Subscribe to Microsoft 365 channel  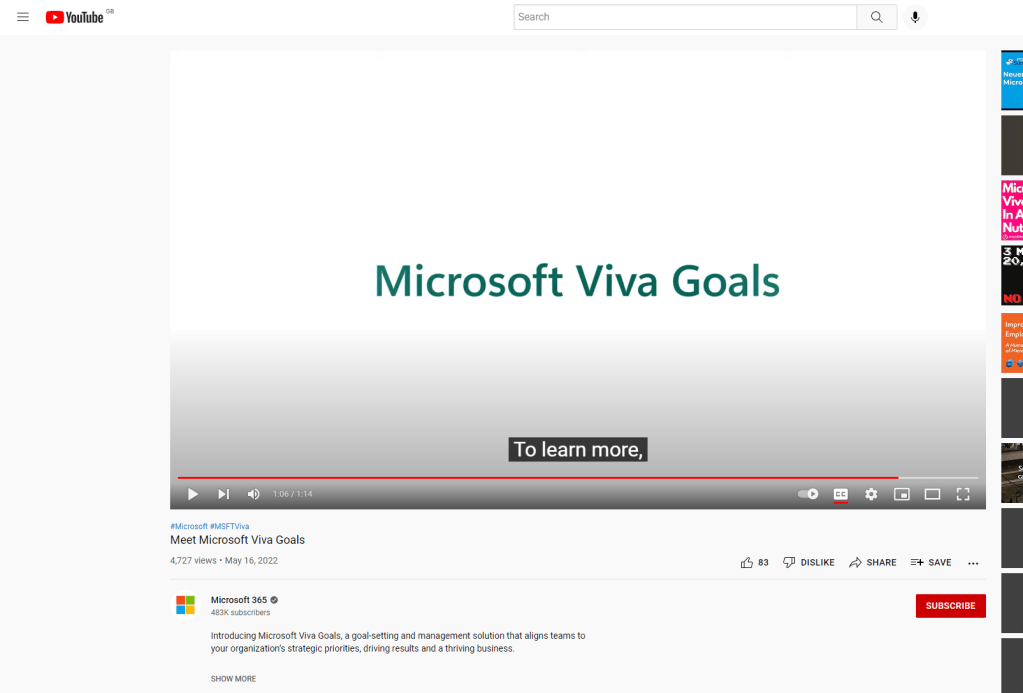click(950, 606)
